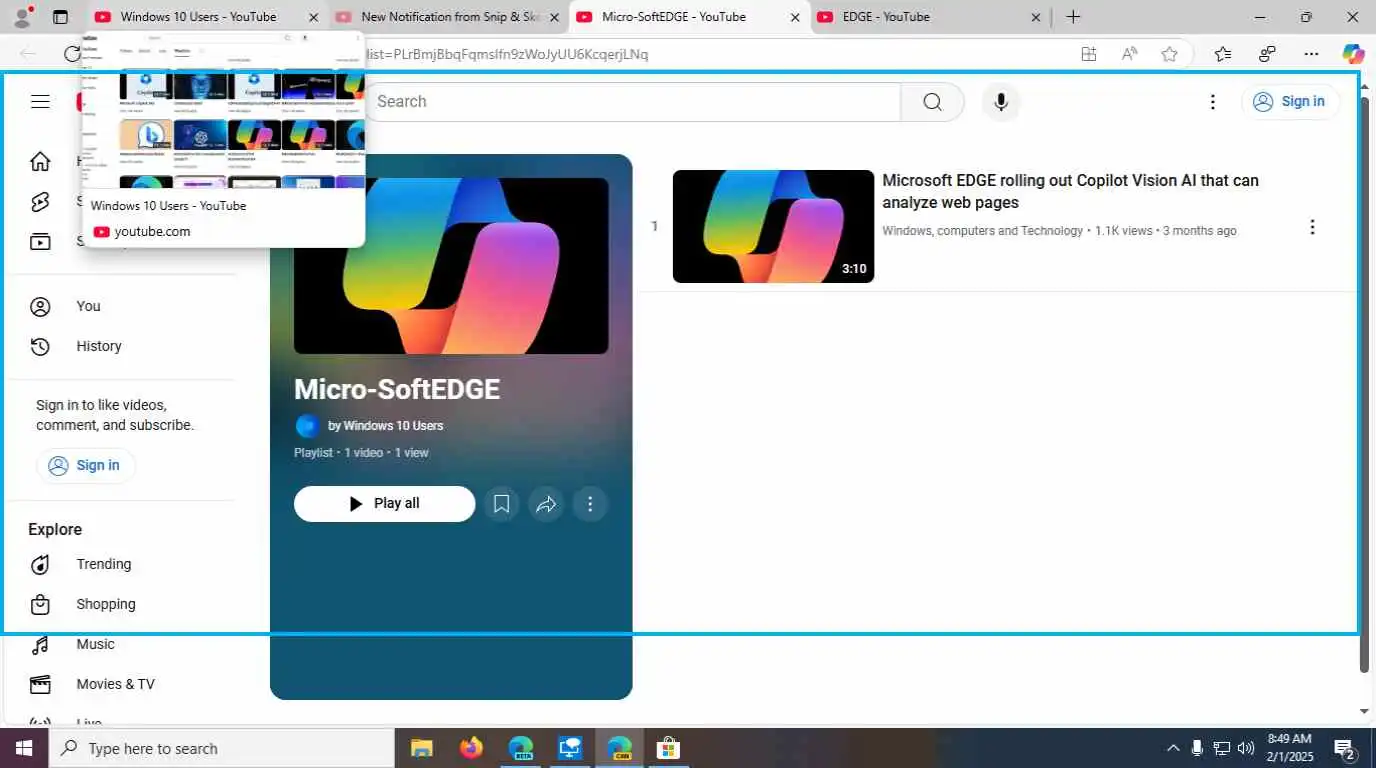Viewport: 1376px width, 768px height.
Task: Open History in the sidebar
Action: (120, 346)
